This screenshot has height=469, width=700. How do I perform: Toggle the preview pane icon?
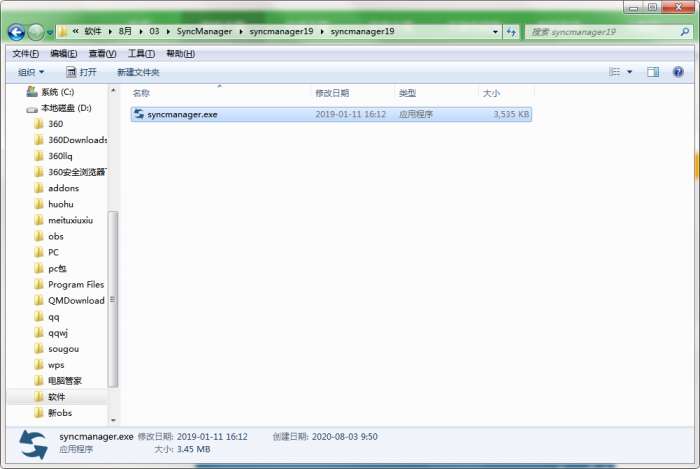(x=653, y=72)
